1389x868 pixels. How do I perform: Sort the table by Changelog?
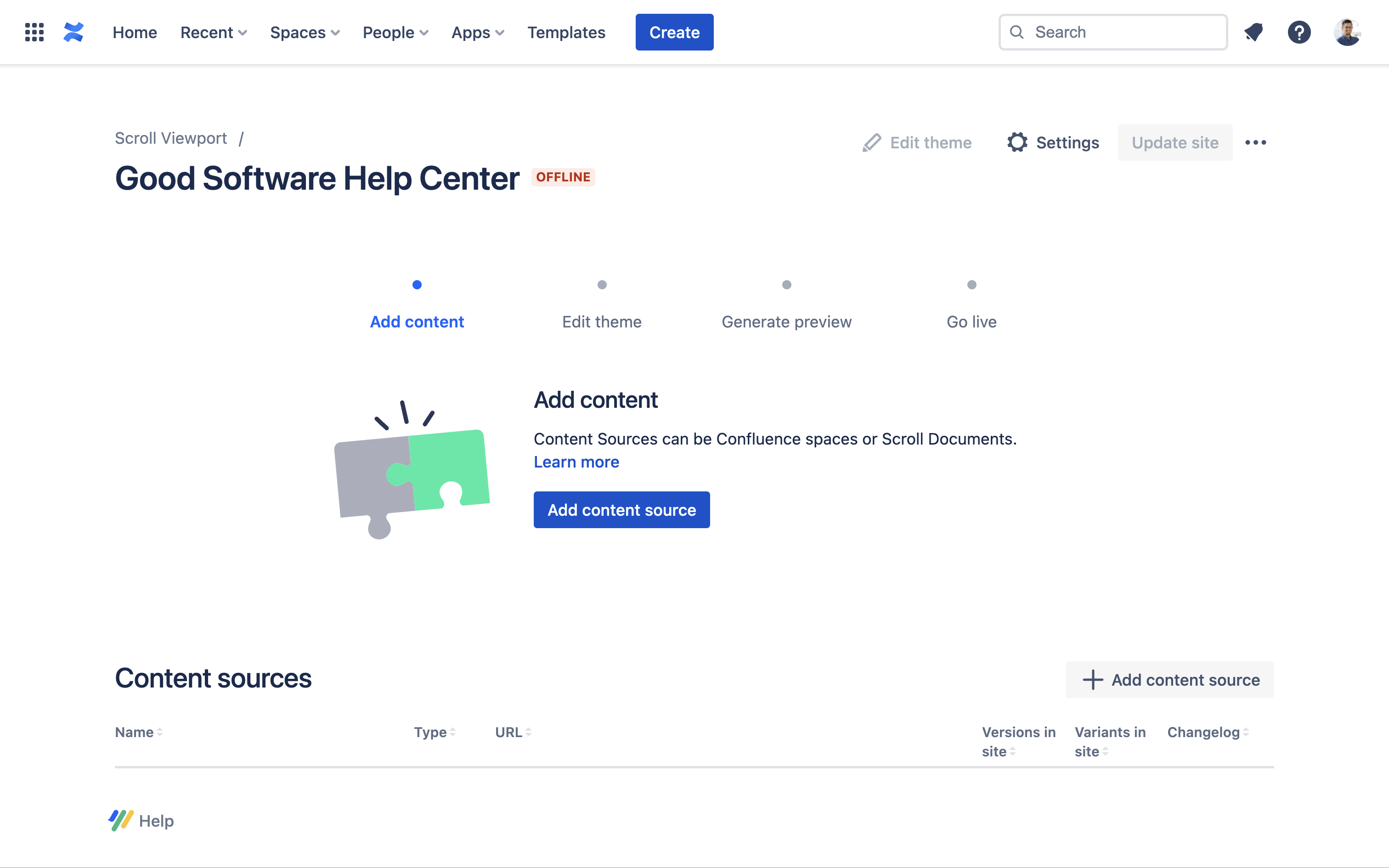tap(1208, 732)
